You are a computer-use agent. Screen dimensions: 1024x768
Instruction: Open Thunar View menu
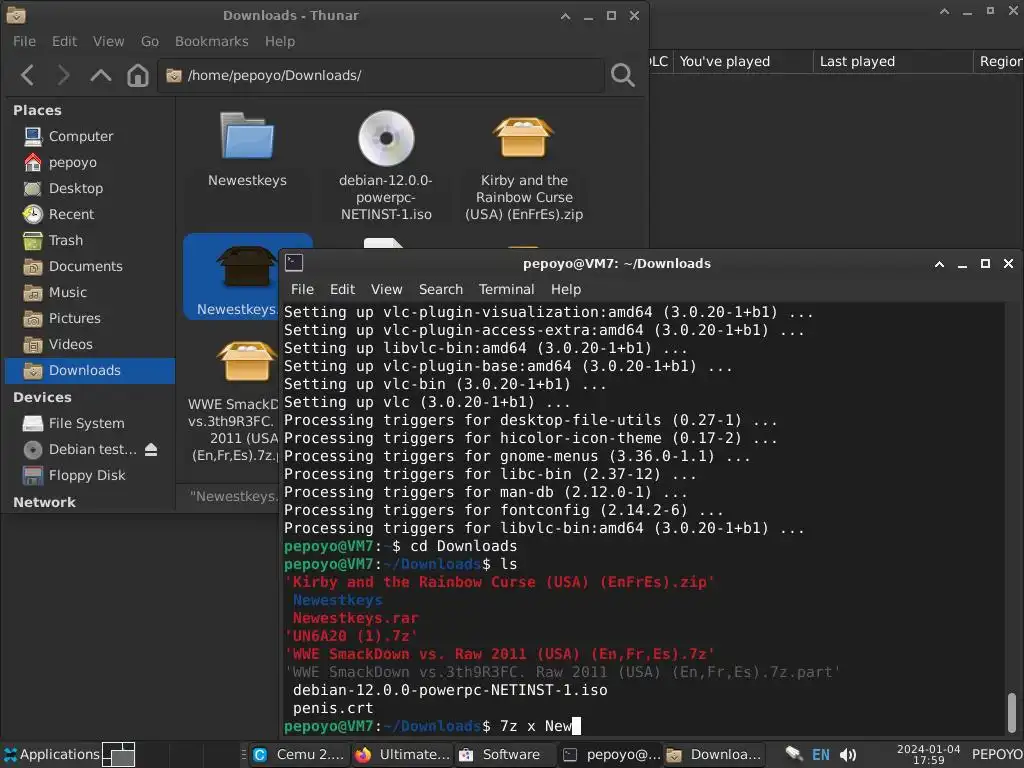(x=108, y=41)
